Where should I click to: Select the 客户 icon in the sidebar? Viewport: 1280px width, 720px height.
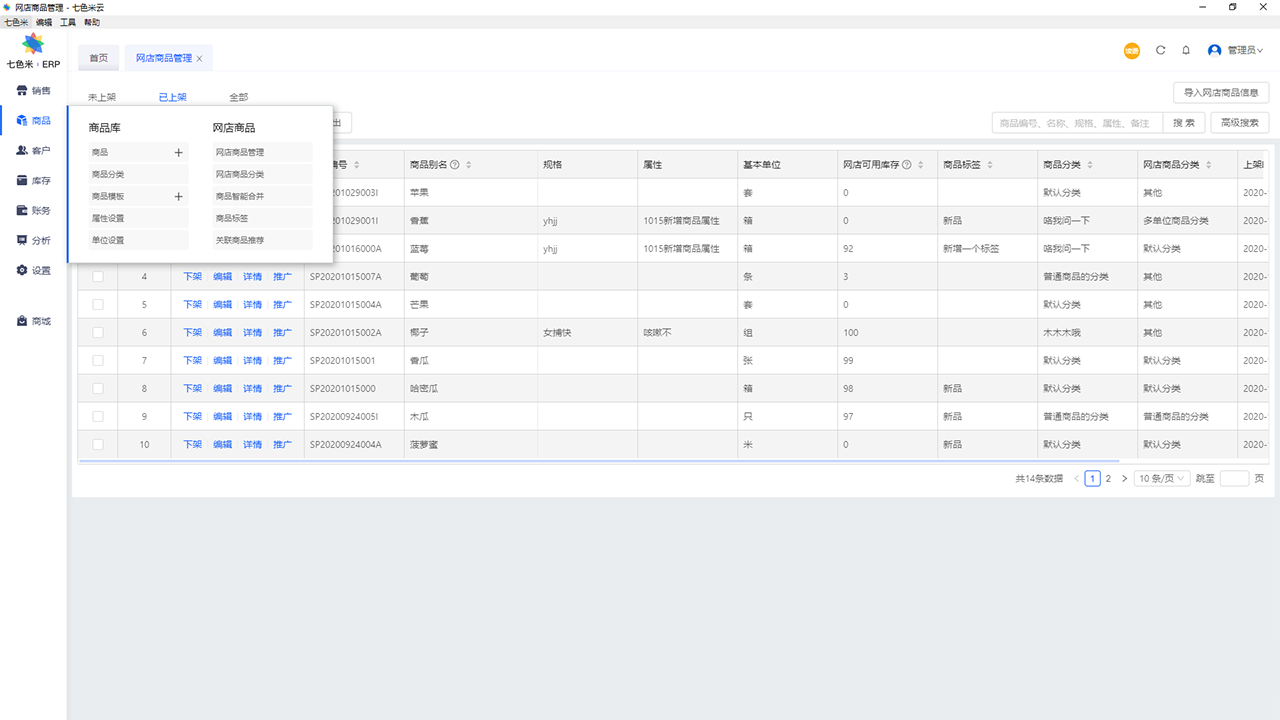click(32, 150)
